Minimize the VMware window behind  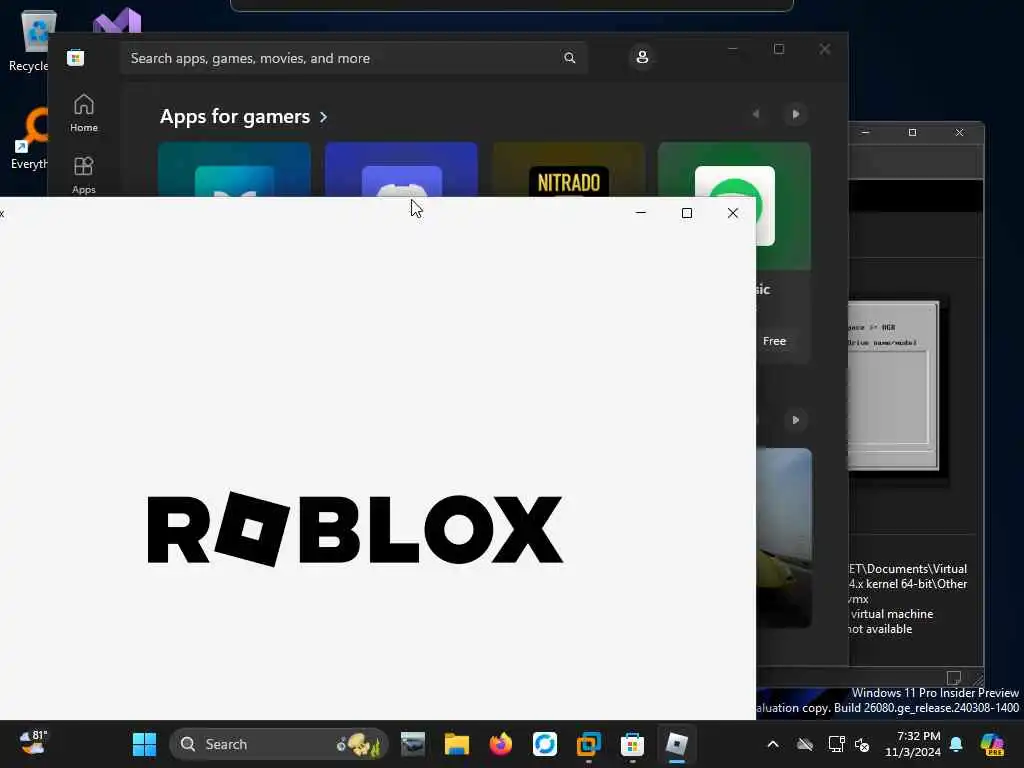(866, 133)
